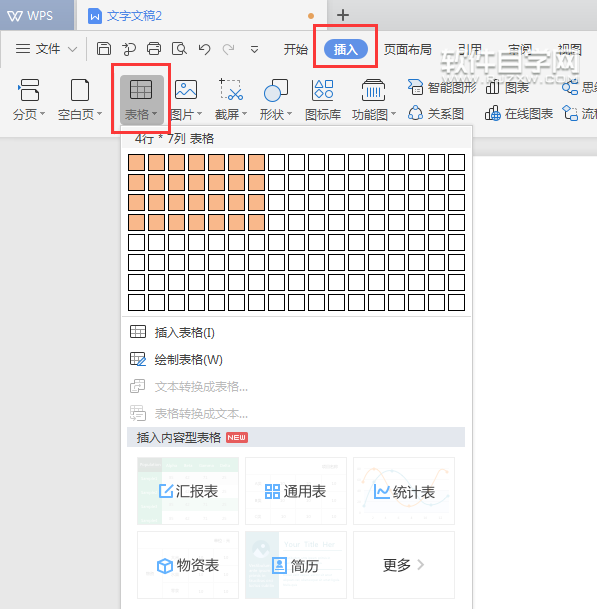Insert a 图表 chart
Screen dimensions: 597x609
[507, 87]
